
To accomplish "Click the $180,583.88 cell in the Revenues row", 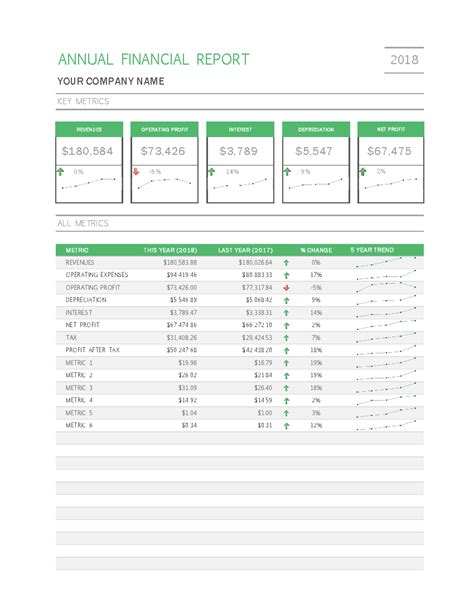I will pyautogui.click(x=180, y=262).
